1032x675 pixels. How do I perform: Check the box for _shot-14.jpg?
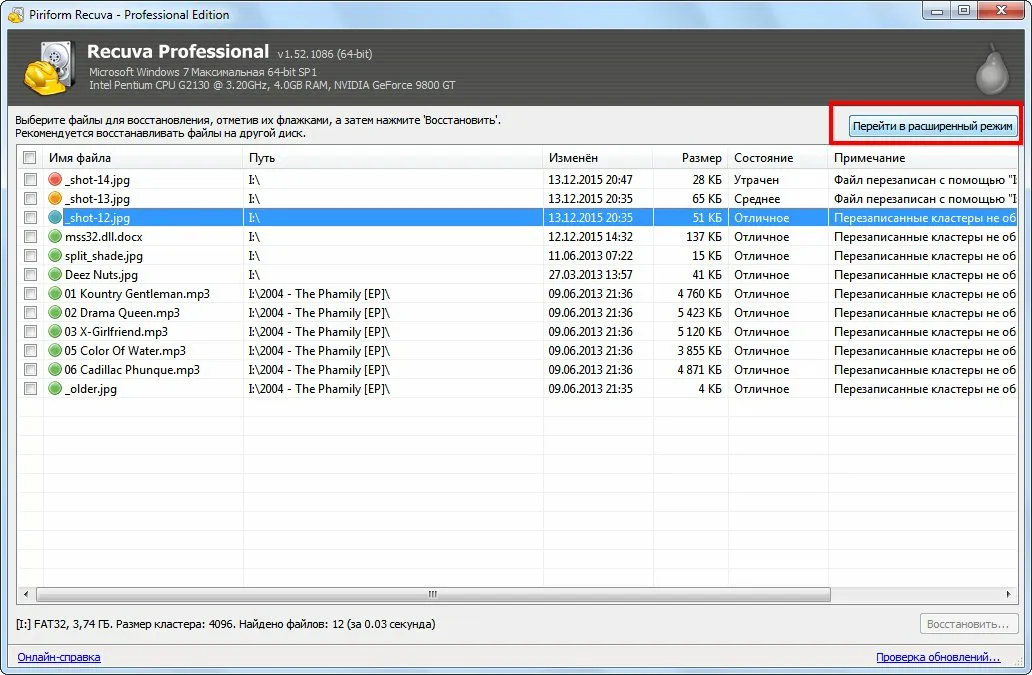[x=30, y=180]
